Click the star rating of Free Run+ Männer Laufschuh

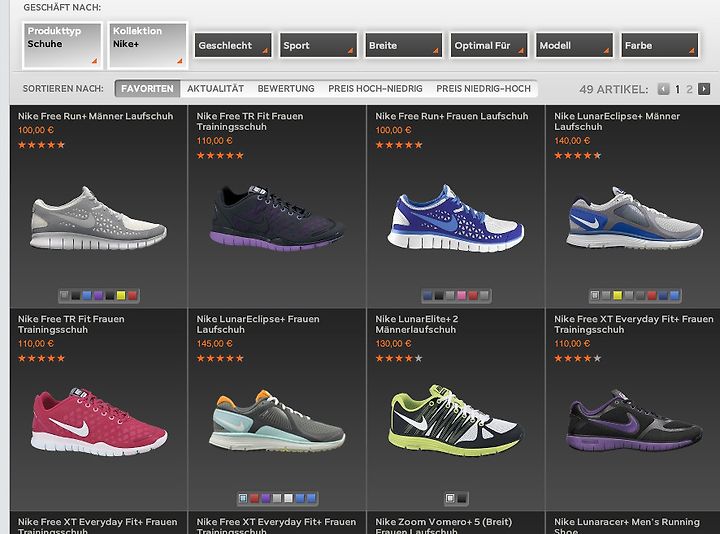coord(41,145)
